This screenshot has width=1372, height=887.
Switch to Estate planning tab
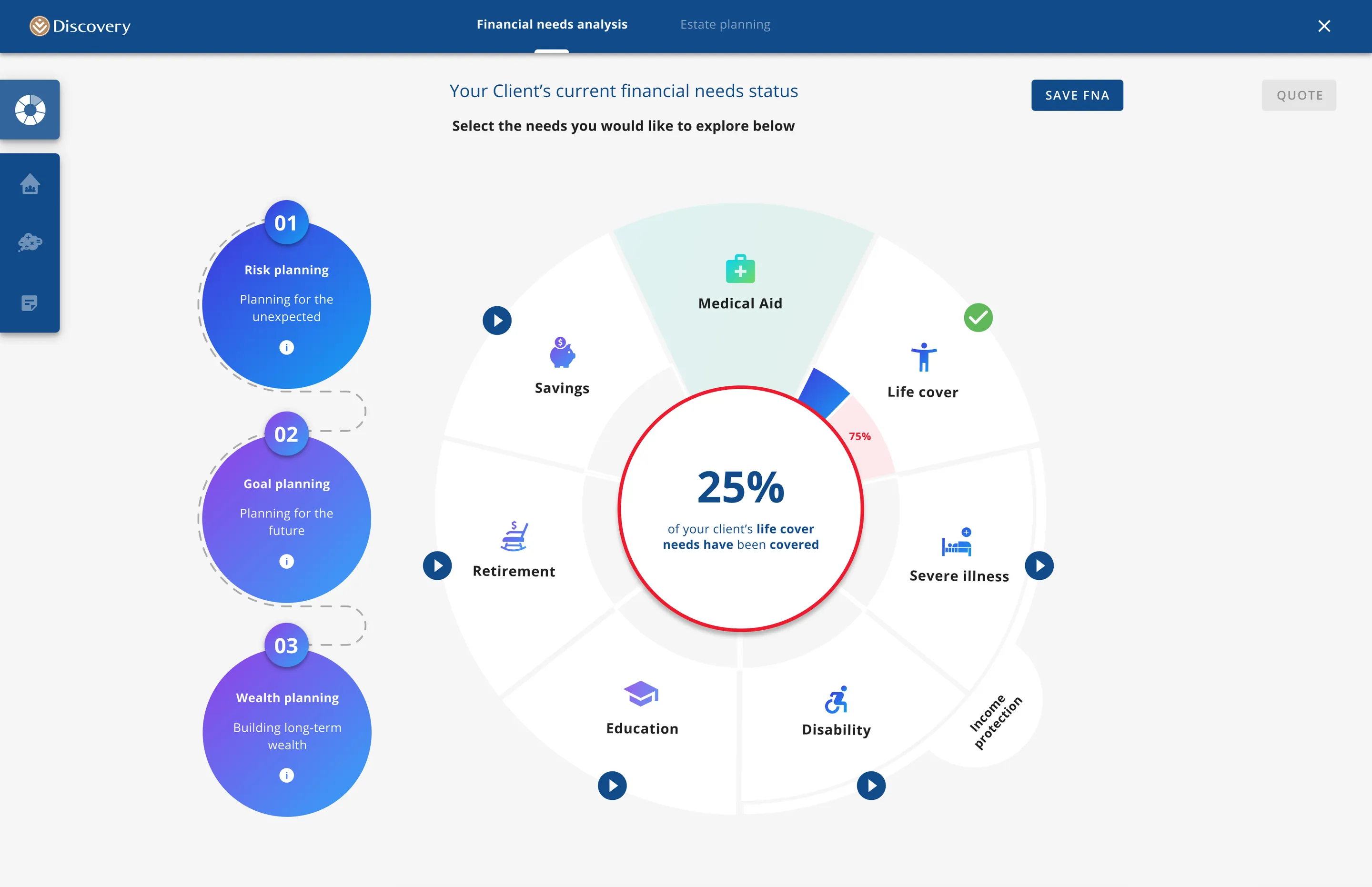click(725, 24)
